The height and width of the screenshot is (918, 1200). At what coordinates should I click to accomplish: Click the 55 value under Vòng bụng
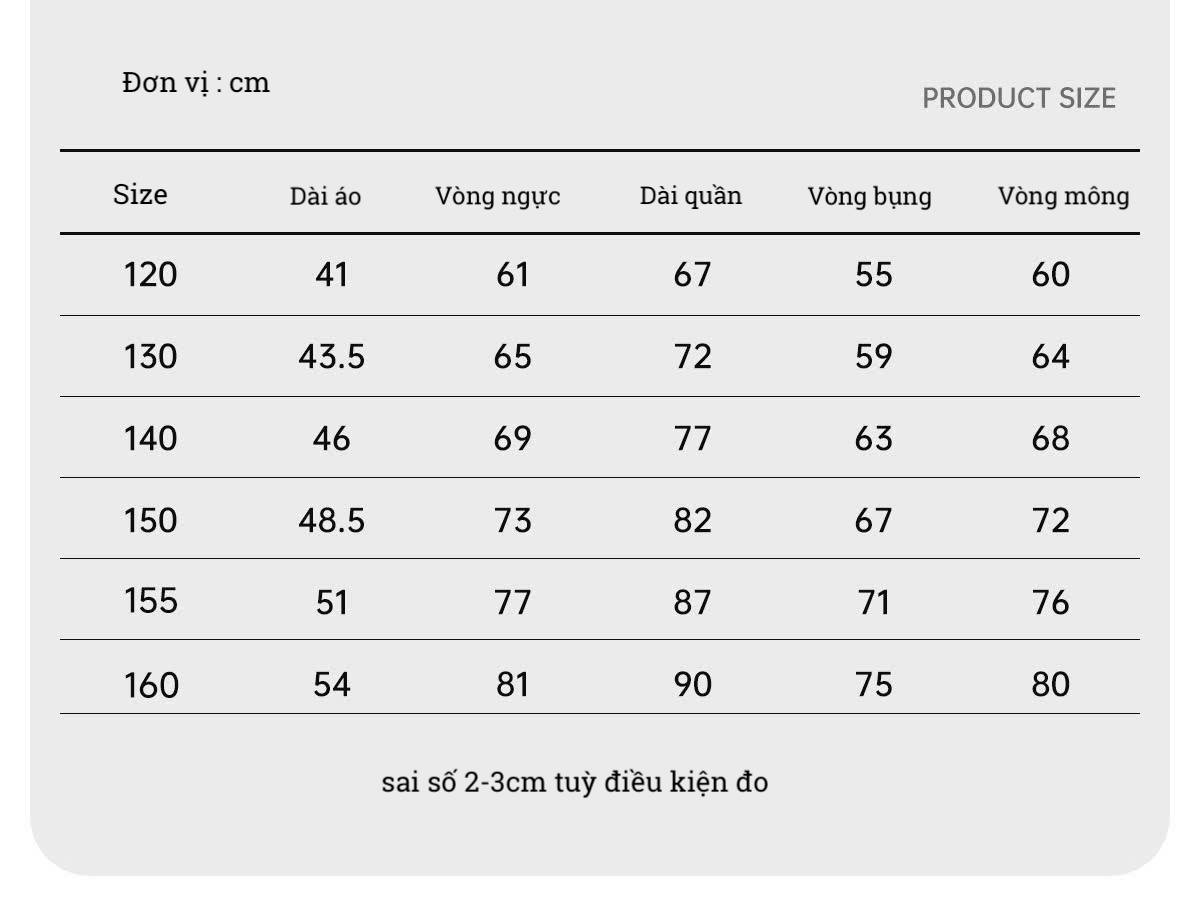coord(873,274)
